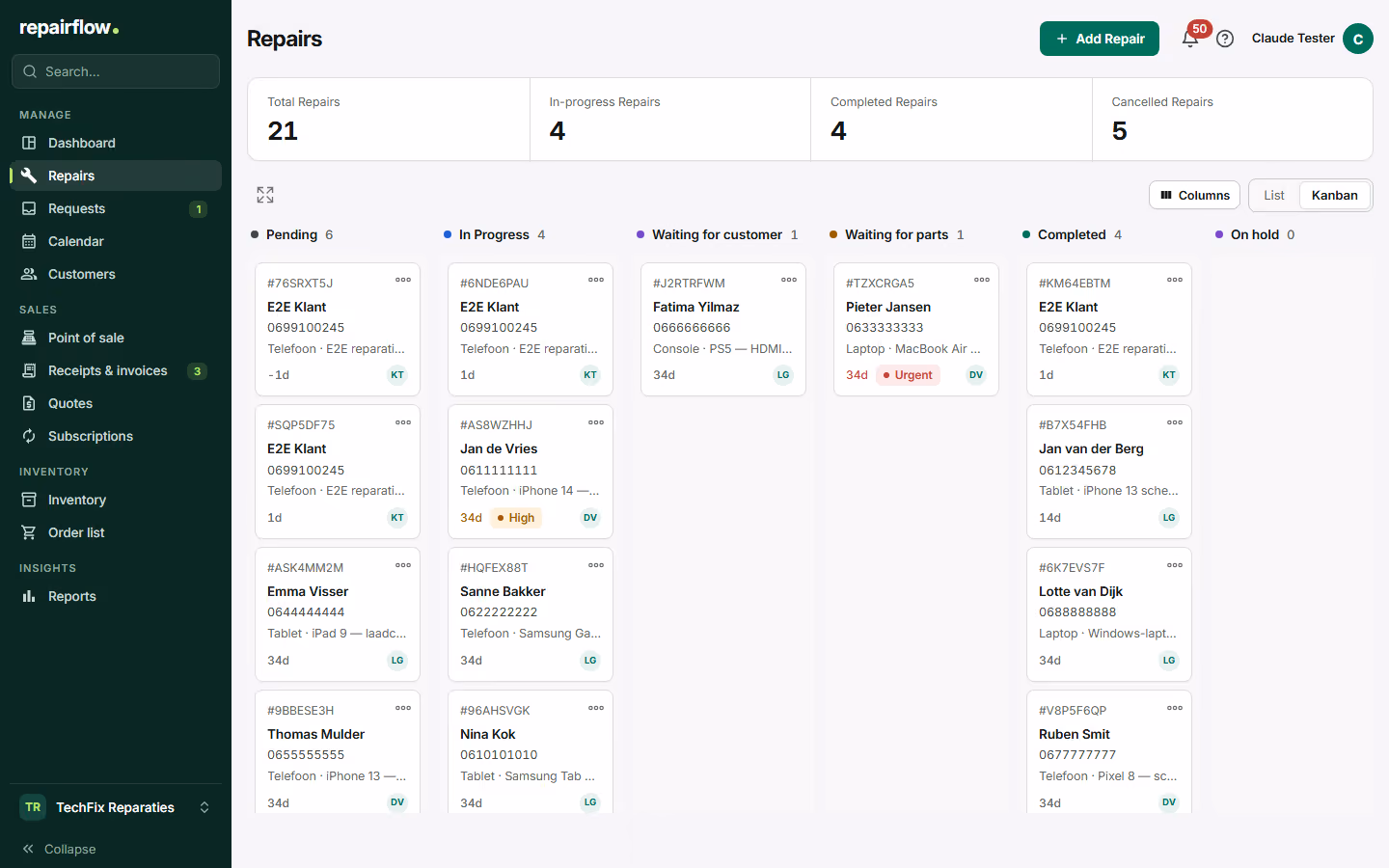This screenshot has height=868, width=1389.
Task: Open Emma Visser repair card
Action: 338,614
